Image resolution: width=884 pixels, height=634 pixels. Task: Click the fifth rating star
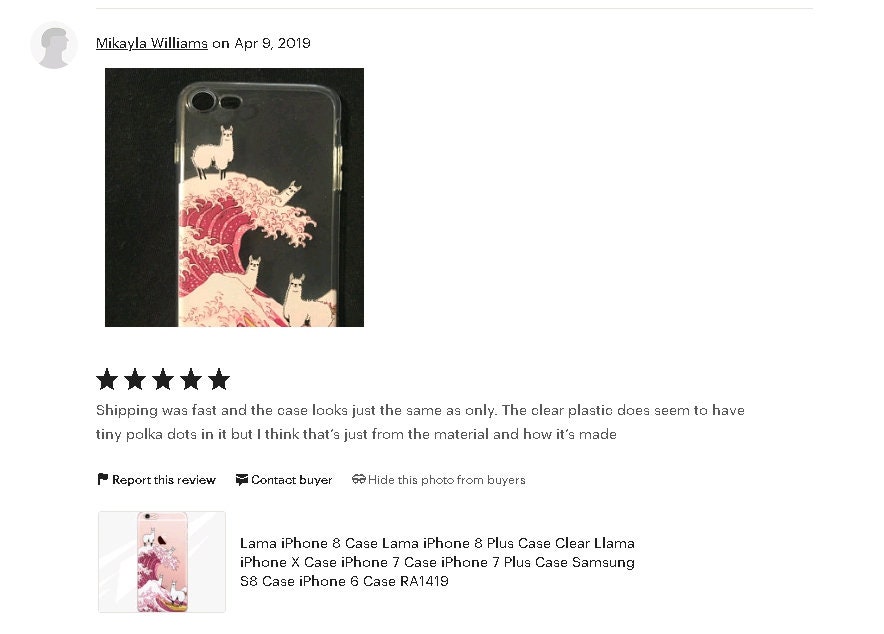pos(219,379)
